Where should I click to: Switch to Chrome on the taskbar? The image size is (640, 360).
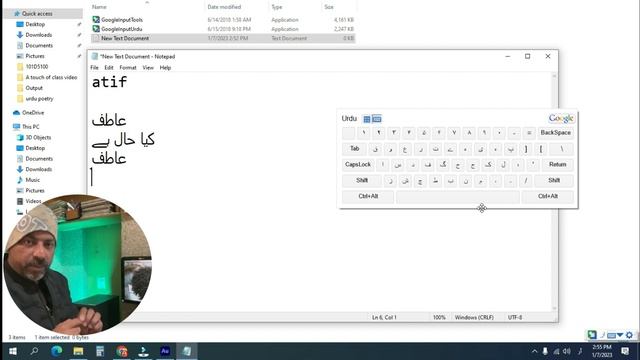point(122,351)
